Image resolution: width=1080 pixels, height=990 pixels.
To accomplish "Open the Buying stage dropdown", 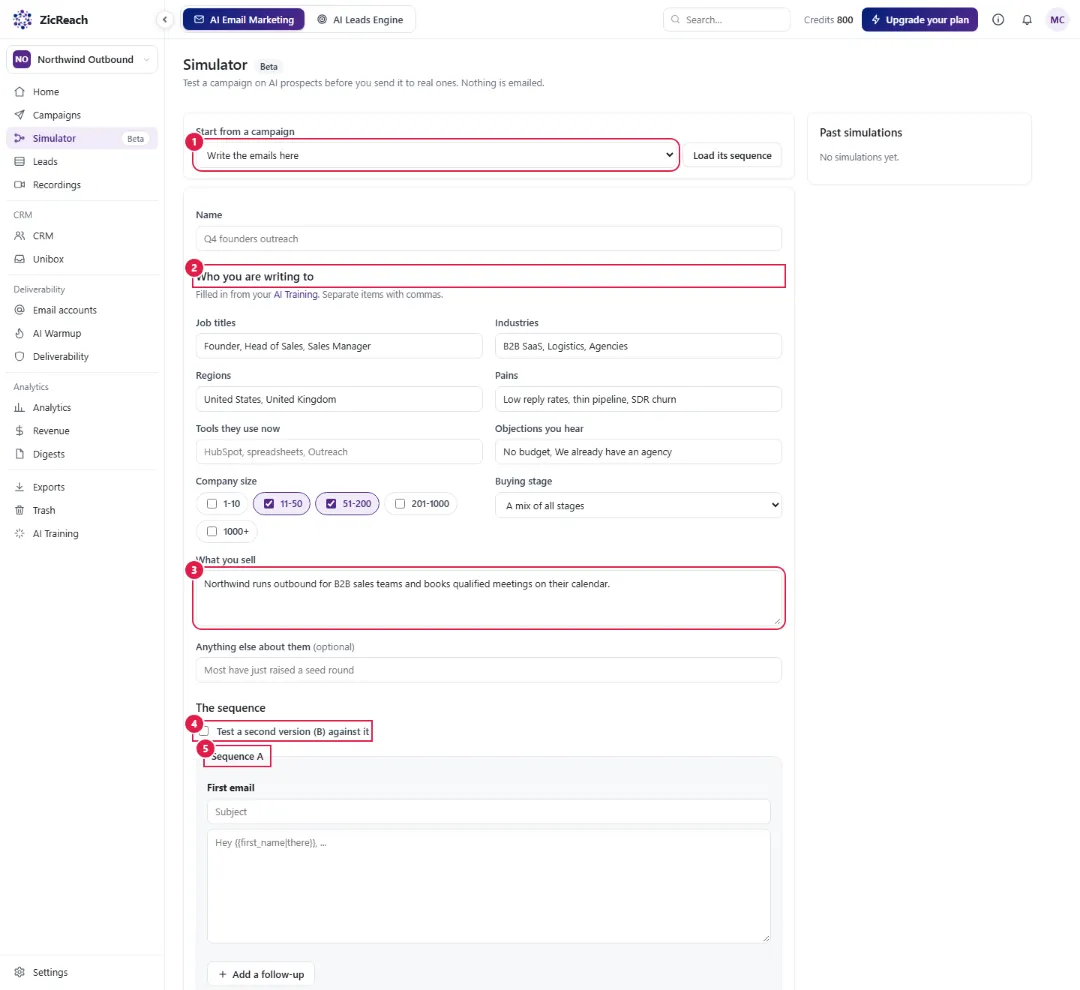I will click(x=638, y=505).
